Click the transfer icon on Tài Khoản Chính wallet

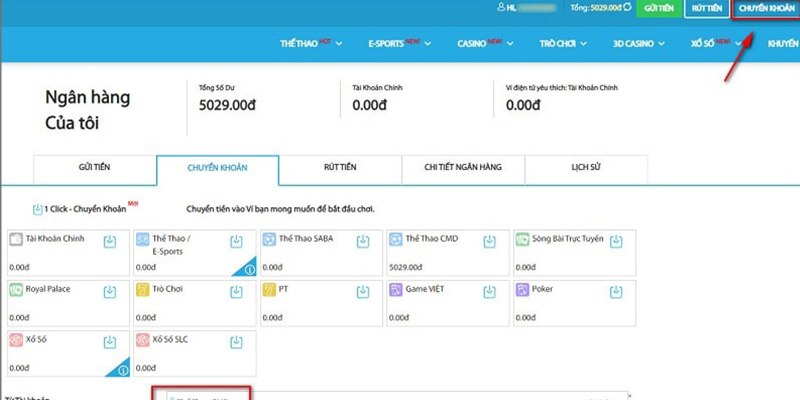click(x=110, y=242)
